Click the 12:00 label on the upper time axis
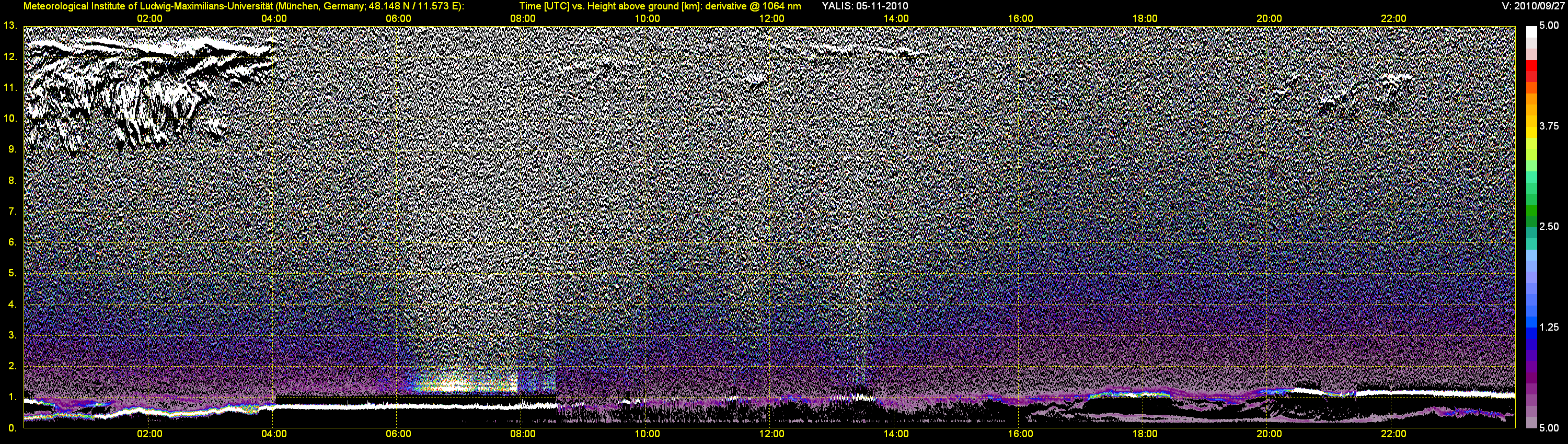 (x=771, y=19)
